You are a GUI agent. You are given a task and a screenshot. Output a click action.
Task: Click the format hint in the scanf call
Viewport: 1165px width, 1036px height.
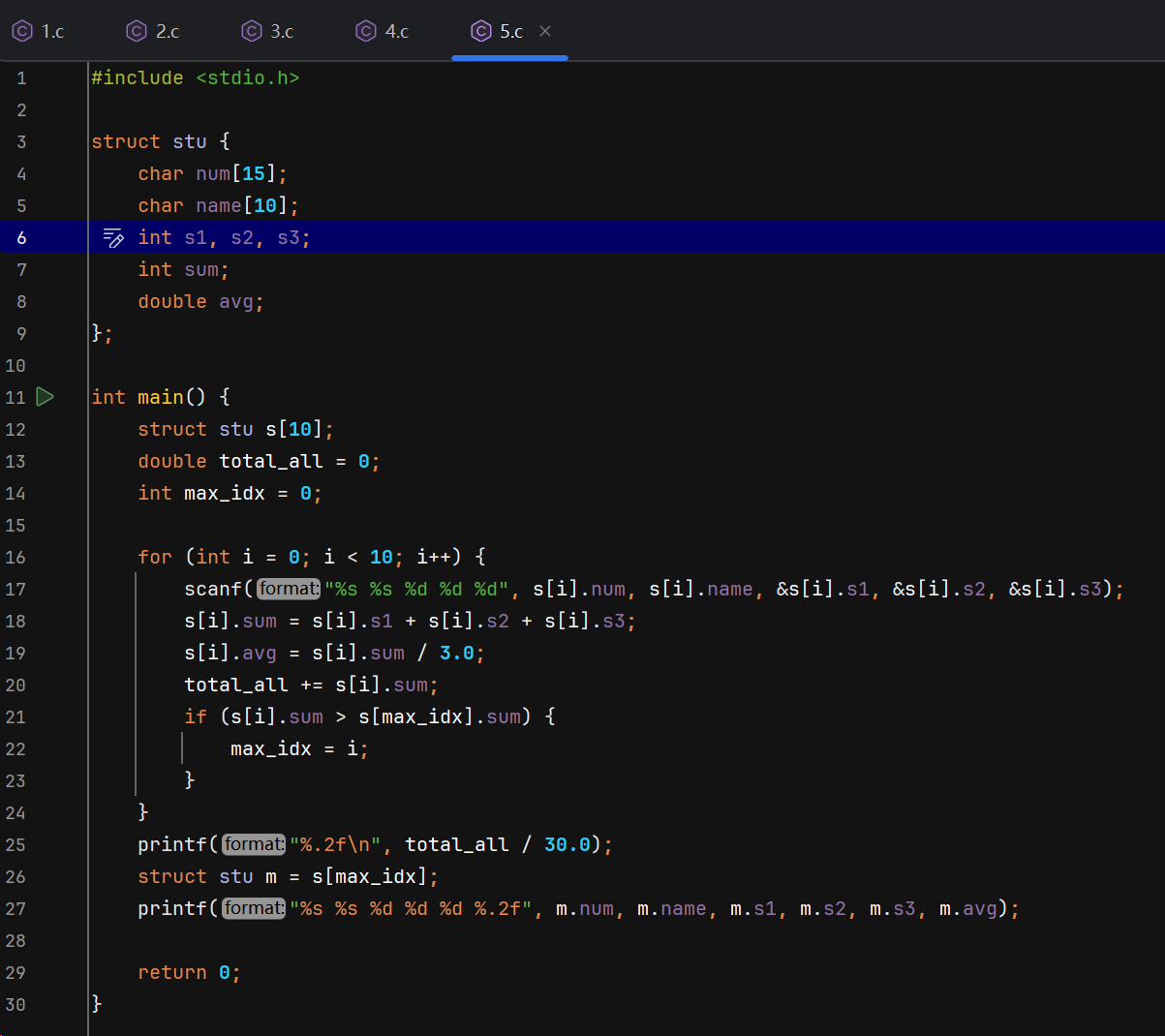(289, 589)
